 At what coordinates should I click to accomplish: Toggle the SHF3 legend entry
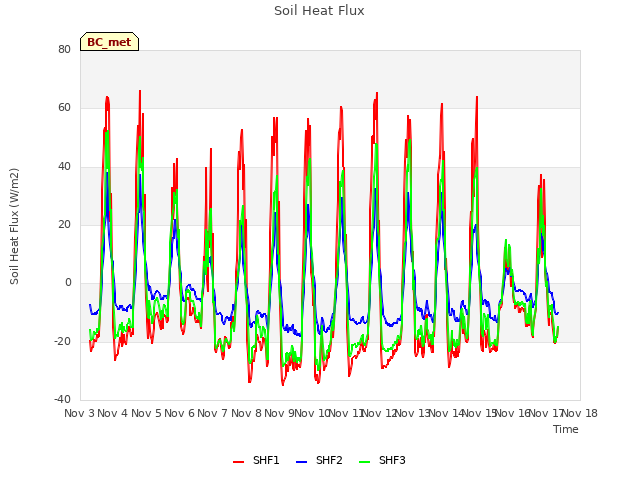coord(382,460)
